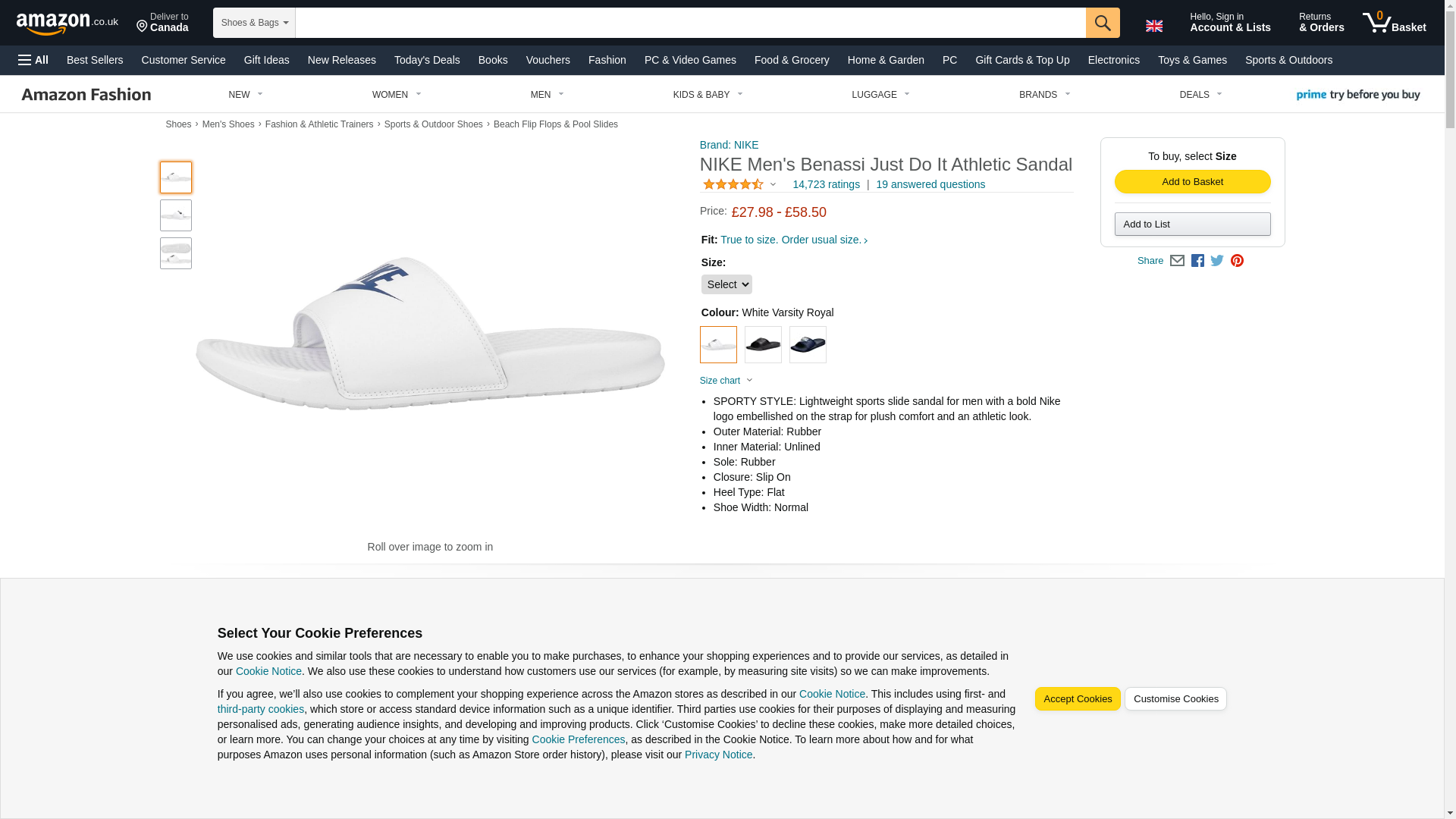Share product via email icon
The width and height of the screenshot is (1456, 819).
click(1176, 261)
